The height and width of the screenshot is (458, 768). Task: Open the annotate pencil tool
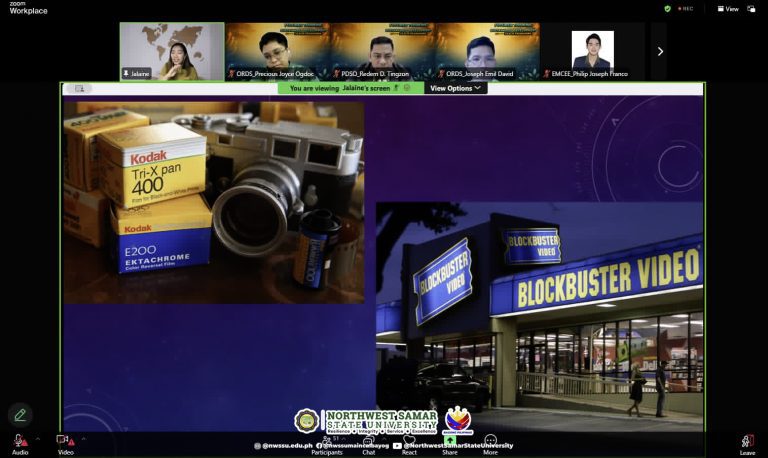(x=20, y=415)
